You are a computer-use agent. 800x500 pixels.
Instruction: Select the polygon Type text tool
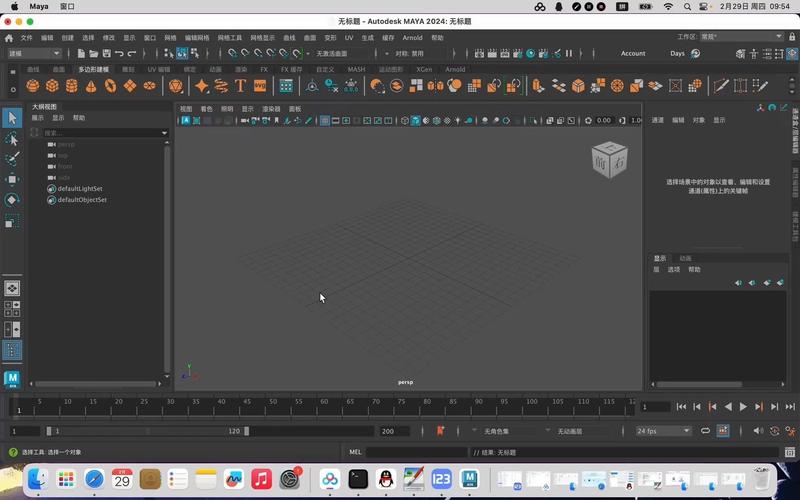coord(240,86)
